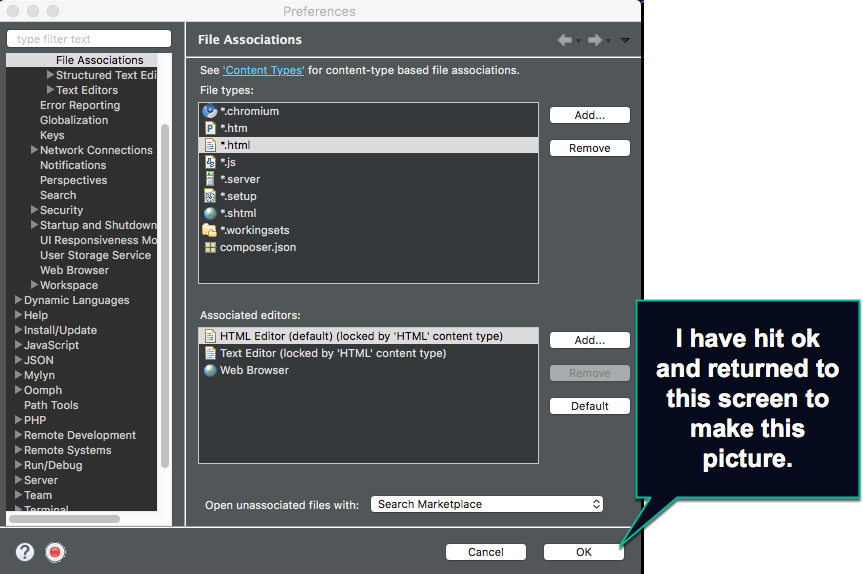Select 'Web Browser' in Associated editors list

(368, 370)
